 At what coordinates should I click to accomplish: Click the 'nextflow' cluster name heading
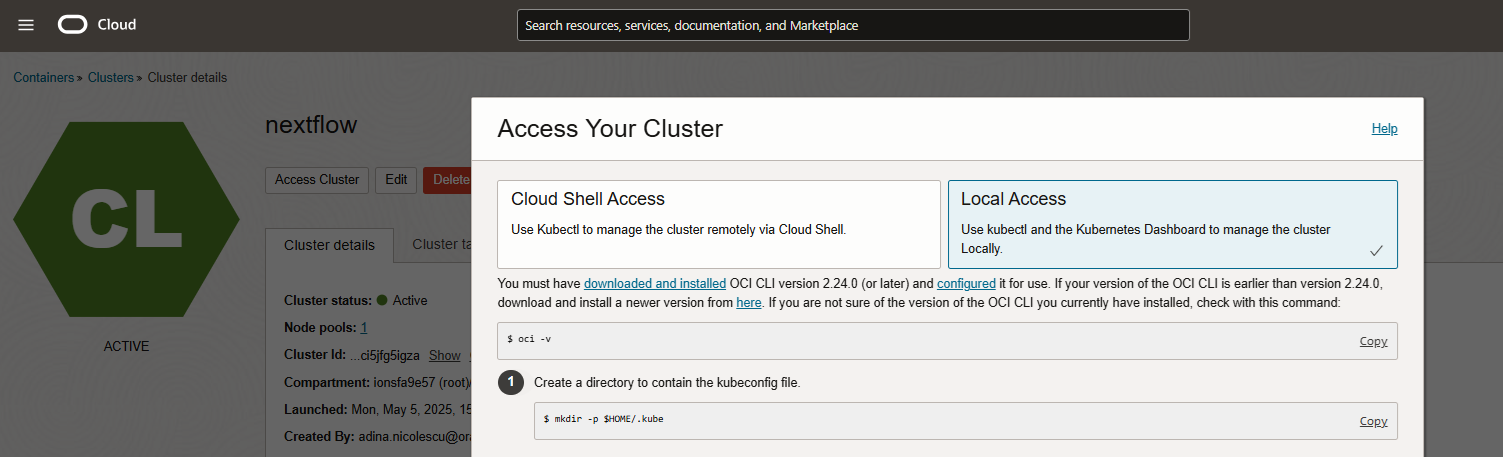point(311,125)
